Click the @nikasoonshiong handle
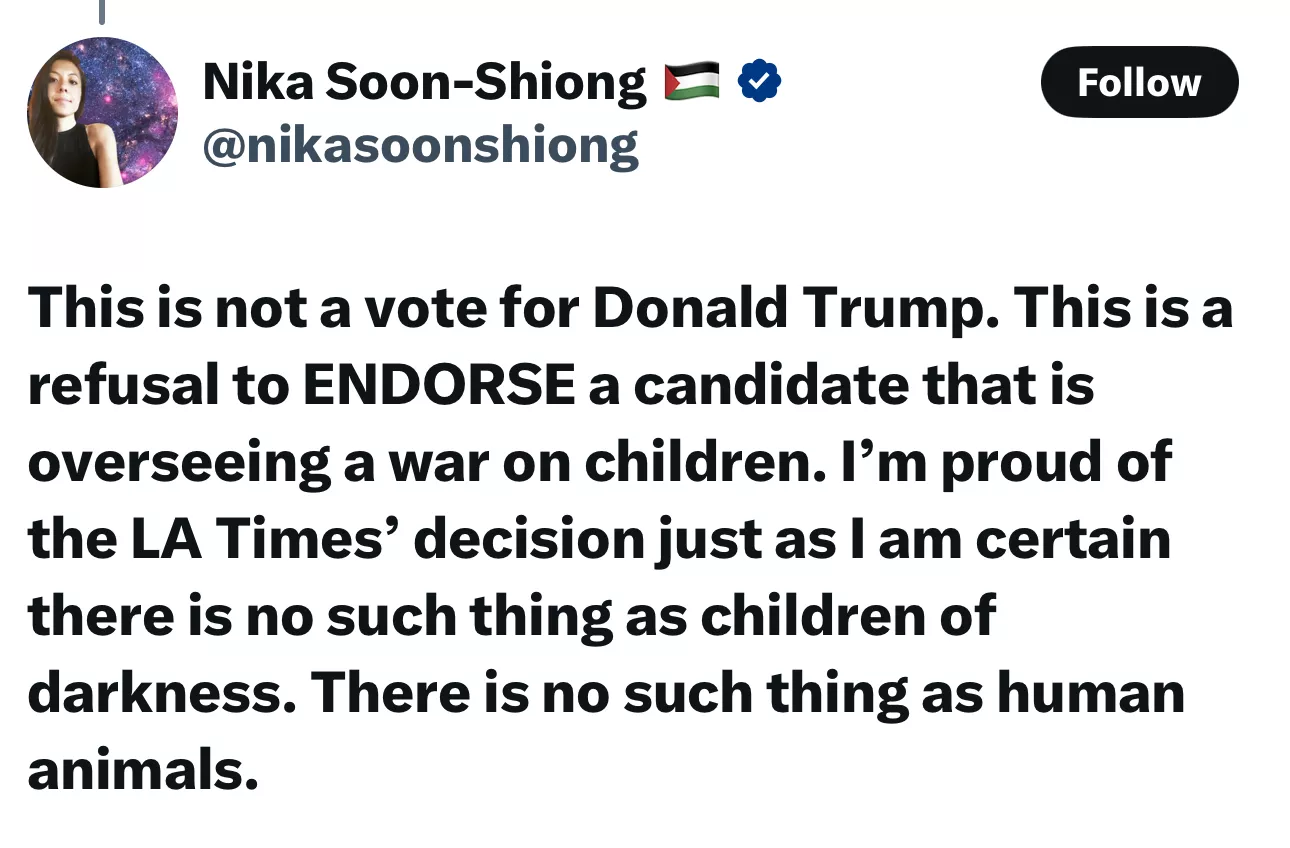The width and height of the screenshot is (1290, 848). click(x=420, y=147)
